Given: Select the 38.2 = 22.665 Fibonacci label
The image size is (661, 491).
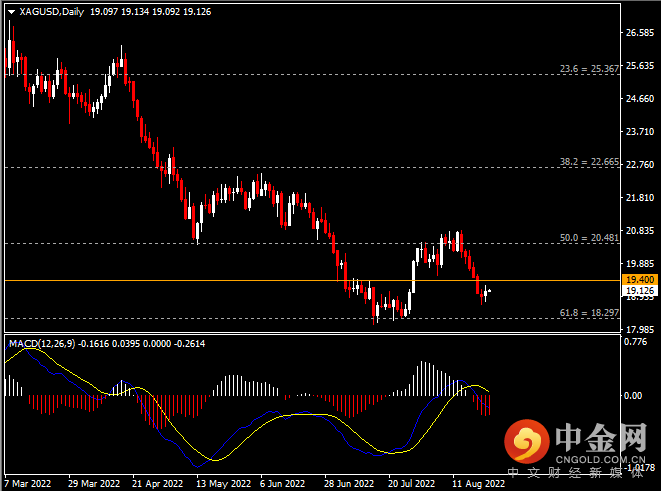Looking at the screenshot, I should point(589,162).
